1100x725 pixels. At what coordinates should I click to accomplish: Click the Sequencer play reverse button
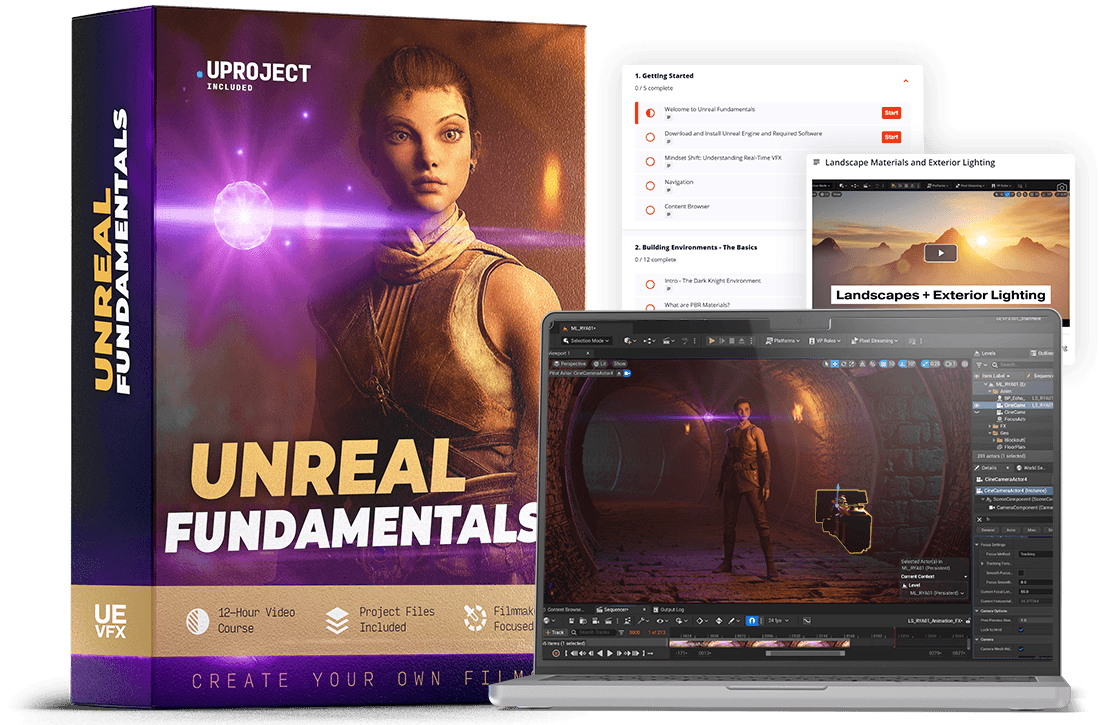(x=600, y=653)
